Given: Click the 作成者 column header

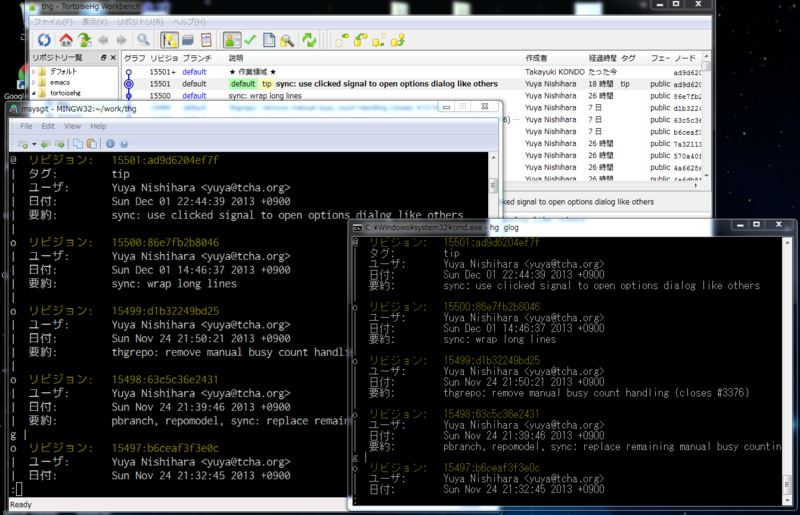Looking at the screenshot, I should click(536, 58).
